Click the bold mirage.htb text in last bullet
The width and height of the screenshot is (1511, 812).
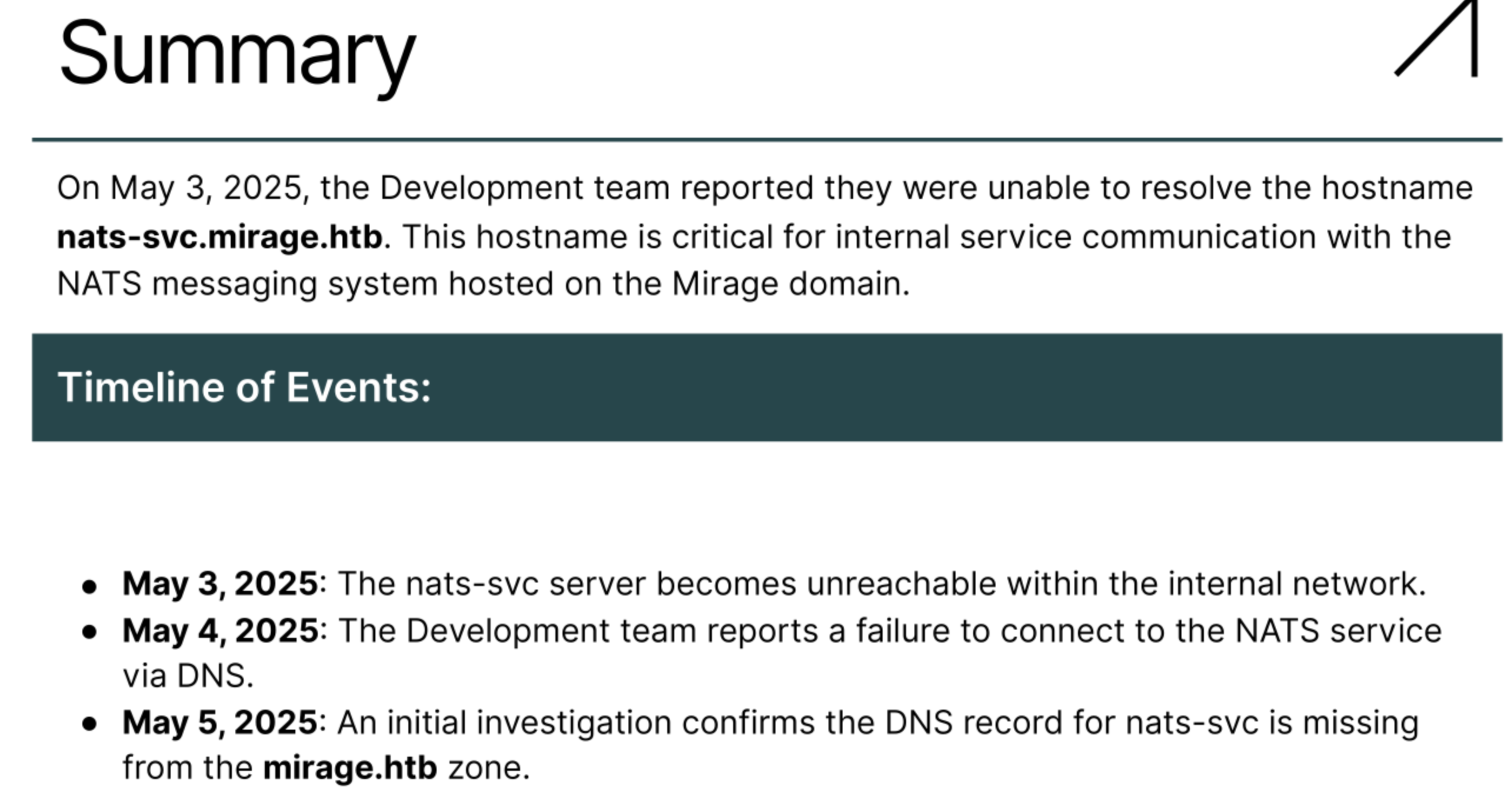[x=350, y=768]
